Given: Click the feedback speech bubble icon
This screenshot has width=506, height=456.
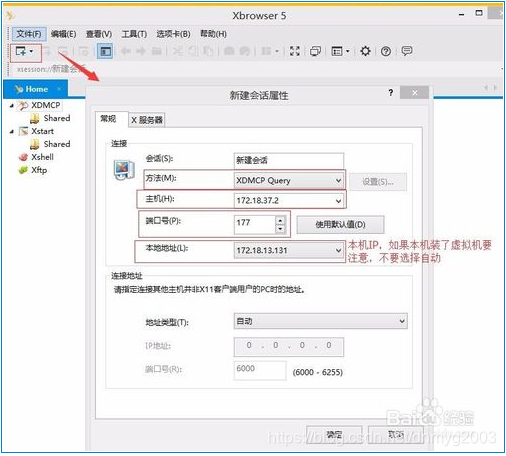Looking at the screenshot, I should pos(407,51).
